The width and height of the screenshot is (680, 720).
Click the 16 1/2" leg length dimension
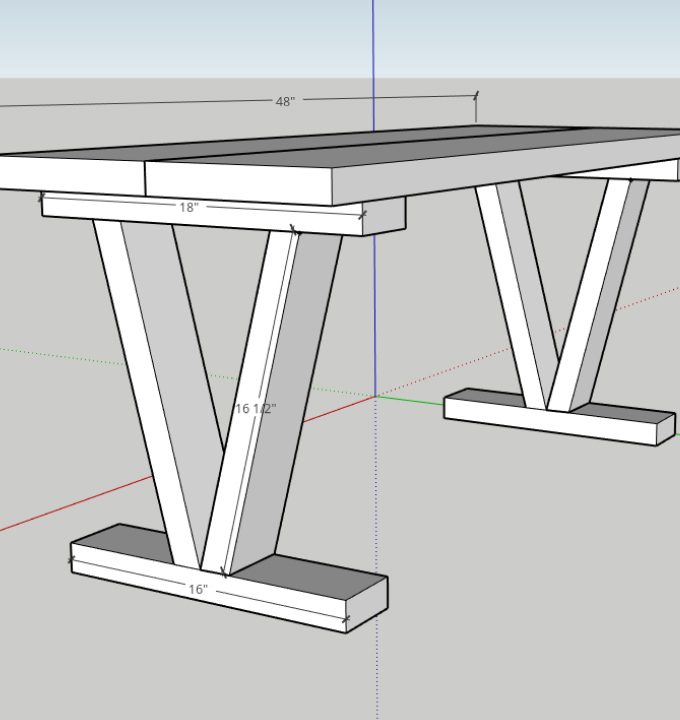(255, 409)
